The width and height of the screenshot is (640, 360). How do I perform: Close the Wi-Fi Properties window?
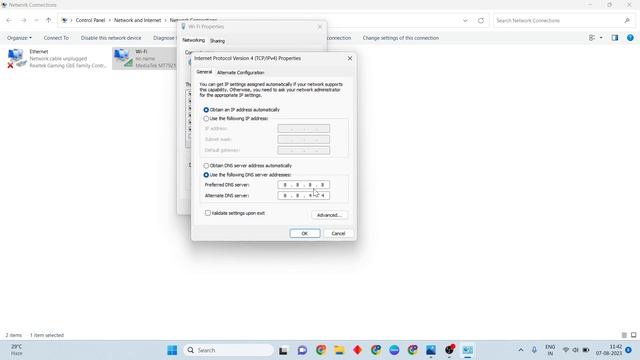pos(320,27)
